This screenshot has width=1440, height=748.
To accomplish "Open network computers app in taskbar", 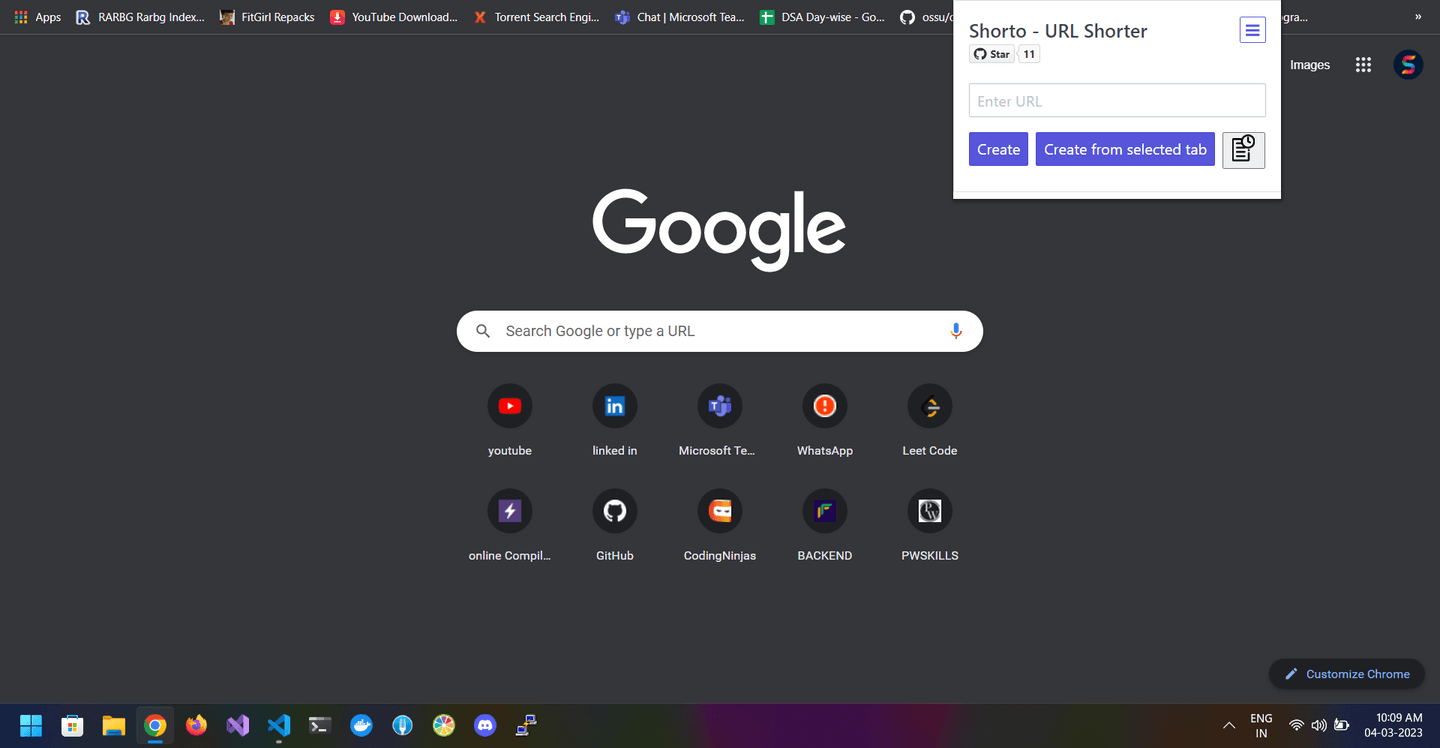I will (526, 725).
